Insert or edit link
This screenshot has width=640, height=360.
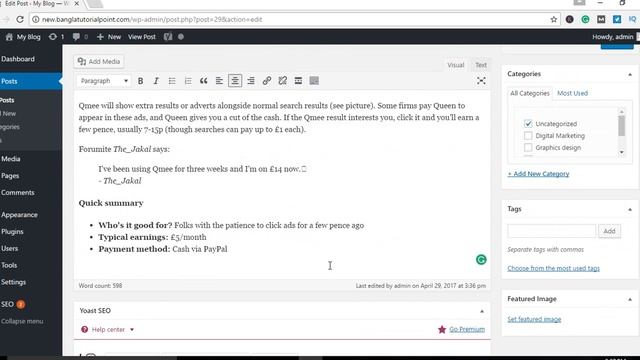click(x=267, y=81)
